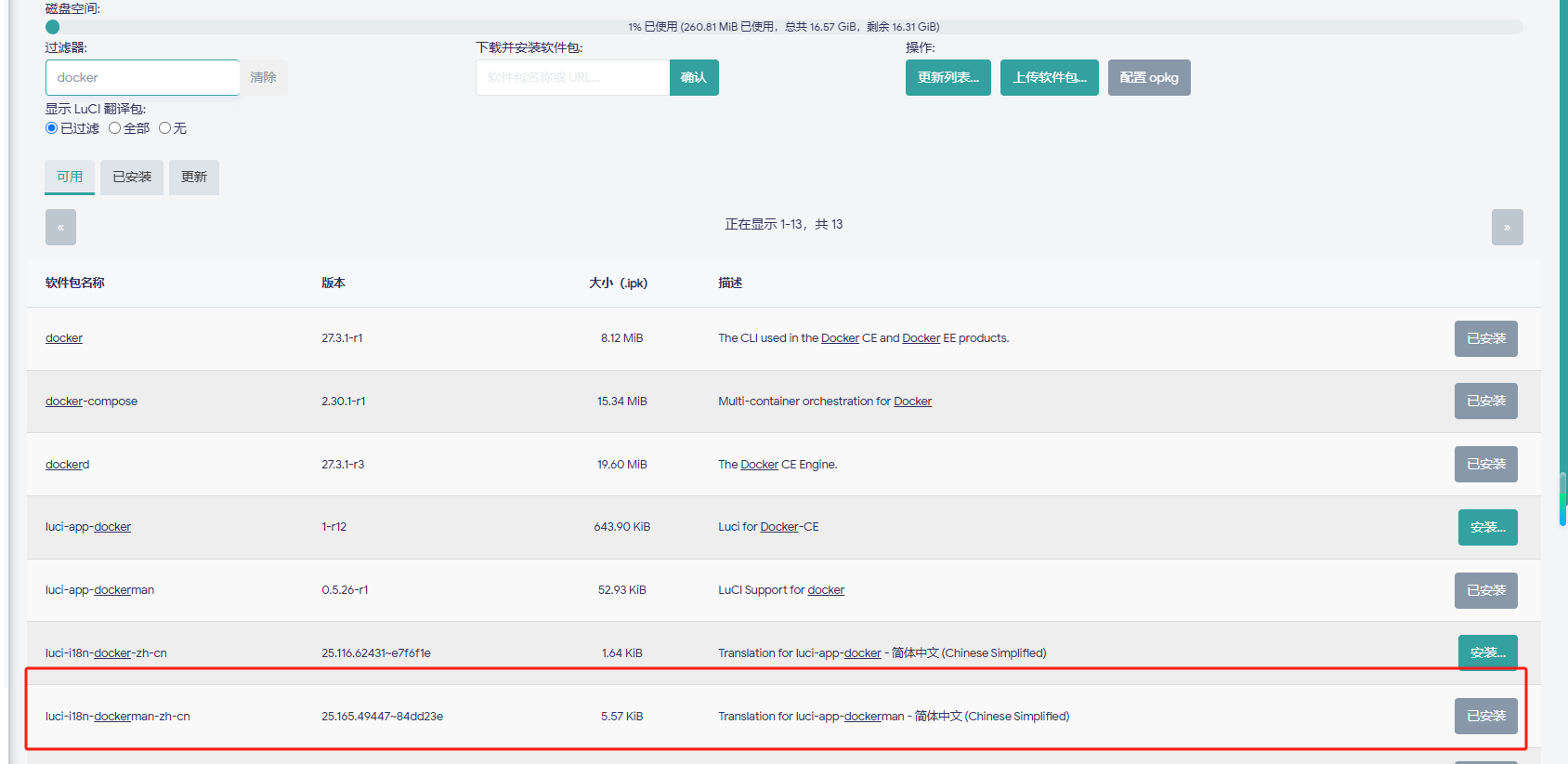
Task: Click the dockerd package name
Action: tap(68, 465)
